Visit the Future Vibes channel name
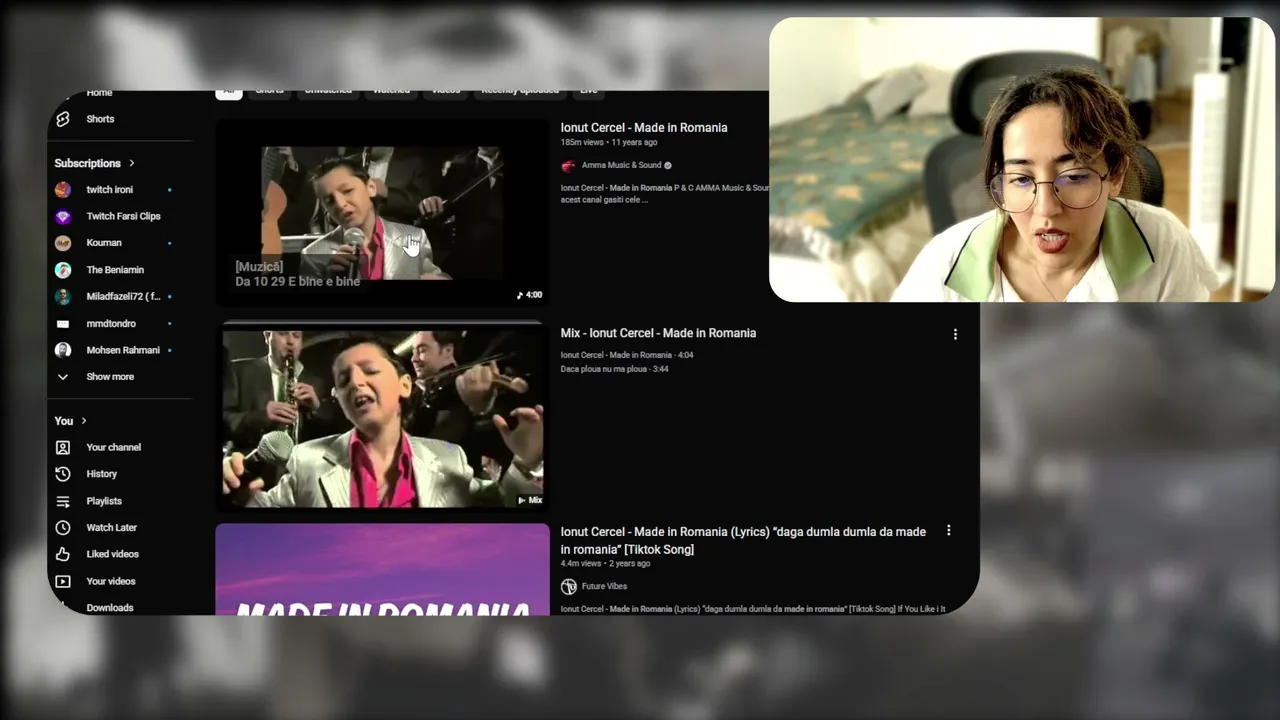 click(x=604, y=586)
